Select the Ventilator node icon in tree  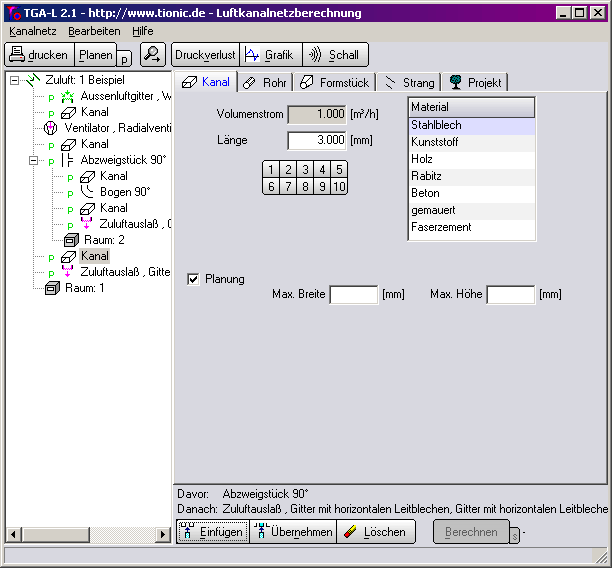click(x=50, y=128)
